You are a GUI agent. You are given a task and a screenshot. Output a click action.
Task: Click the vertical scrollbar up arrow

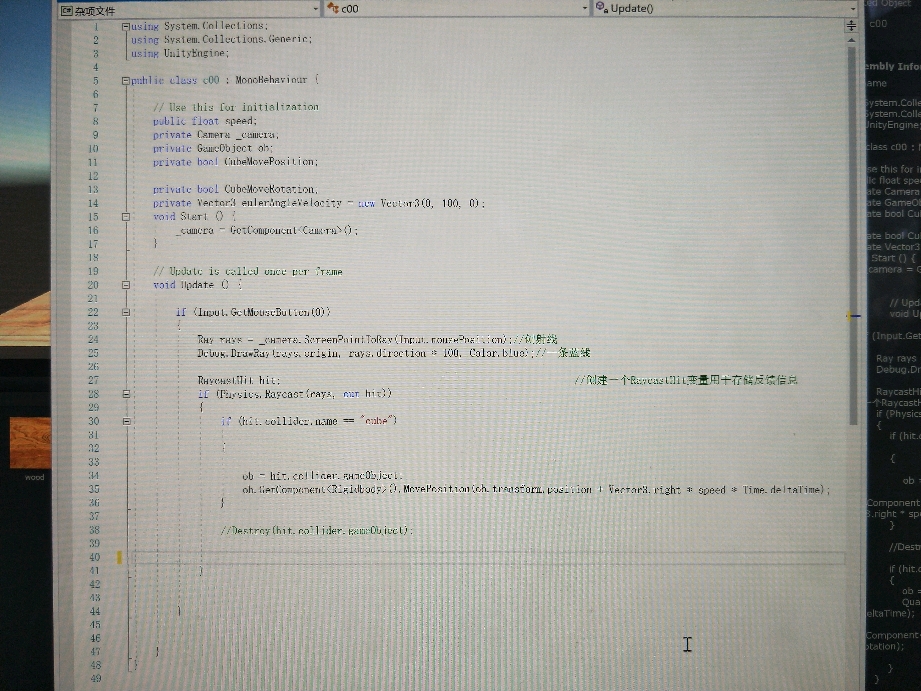pos(851,40)
